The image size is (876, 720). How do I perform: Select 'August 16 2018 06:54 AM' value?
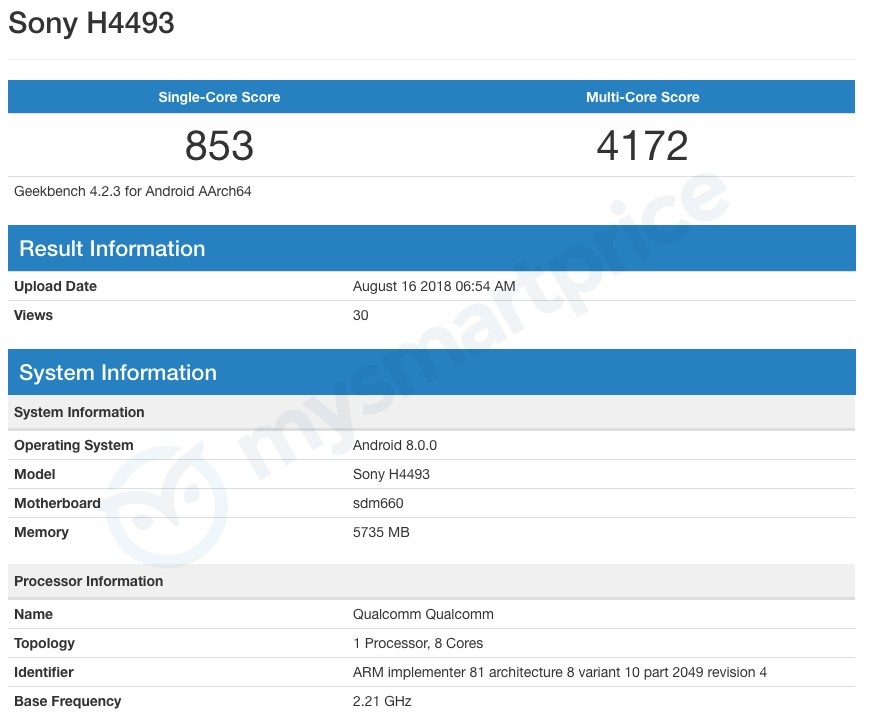pos(434,287)
